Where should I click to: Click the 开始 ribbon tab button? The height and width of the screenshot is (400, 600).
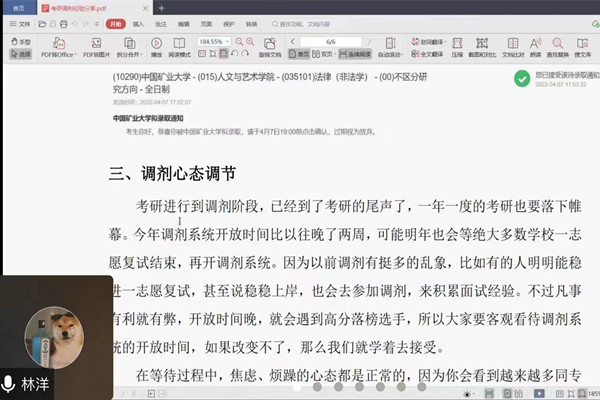point(114,22)
